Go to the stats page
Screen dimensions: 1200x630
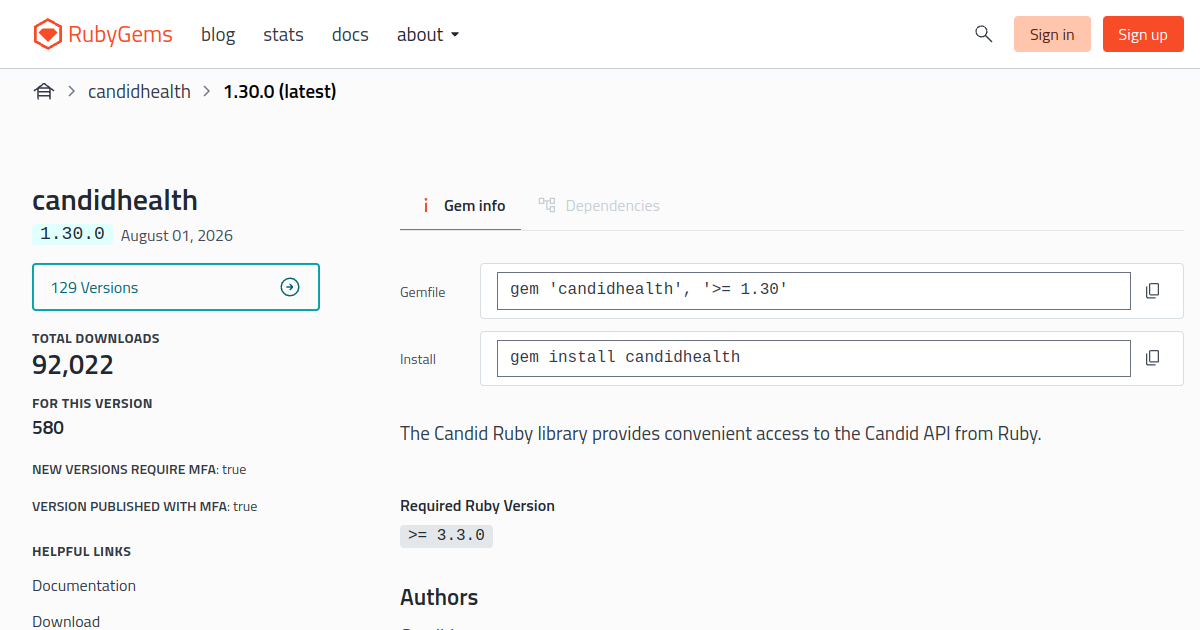coord(283,35)
